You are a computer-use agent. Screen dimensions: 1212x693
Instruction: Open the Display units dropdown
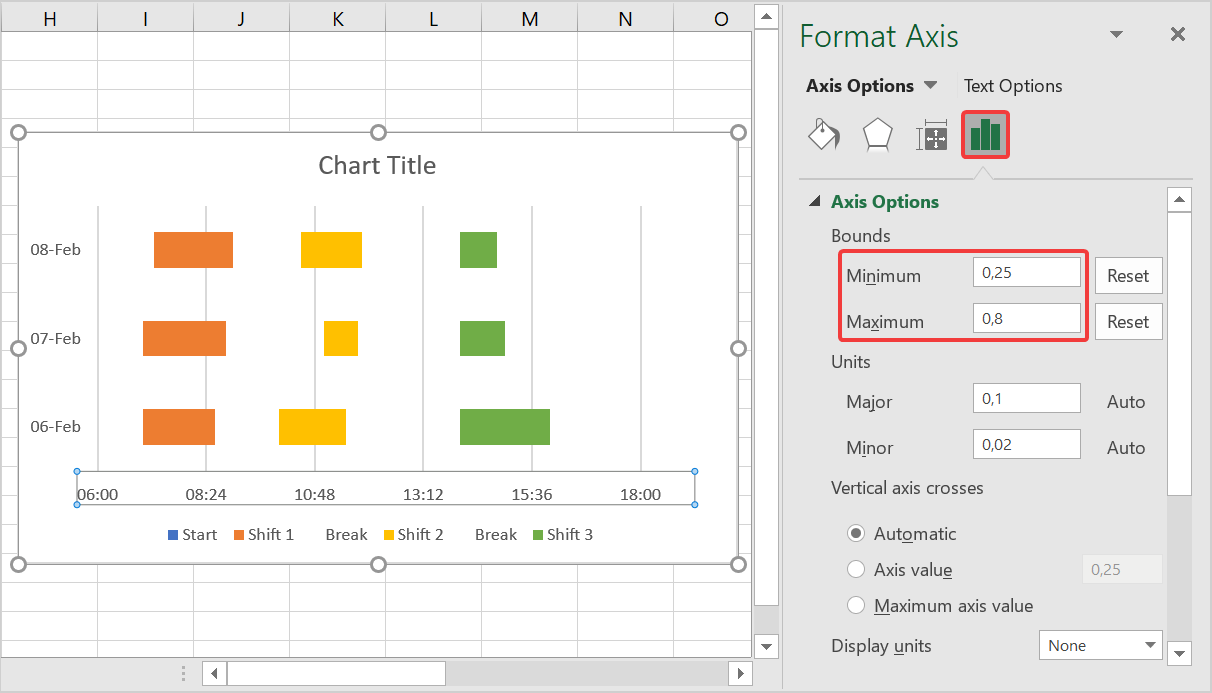click(x=1101, y=646)
